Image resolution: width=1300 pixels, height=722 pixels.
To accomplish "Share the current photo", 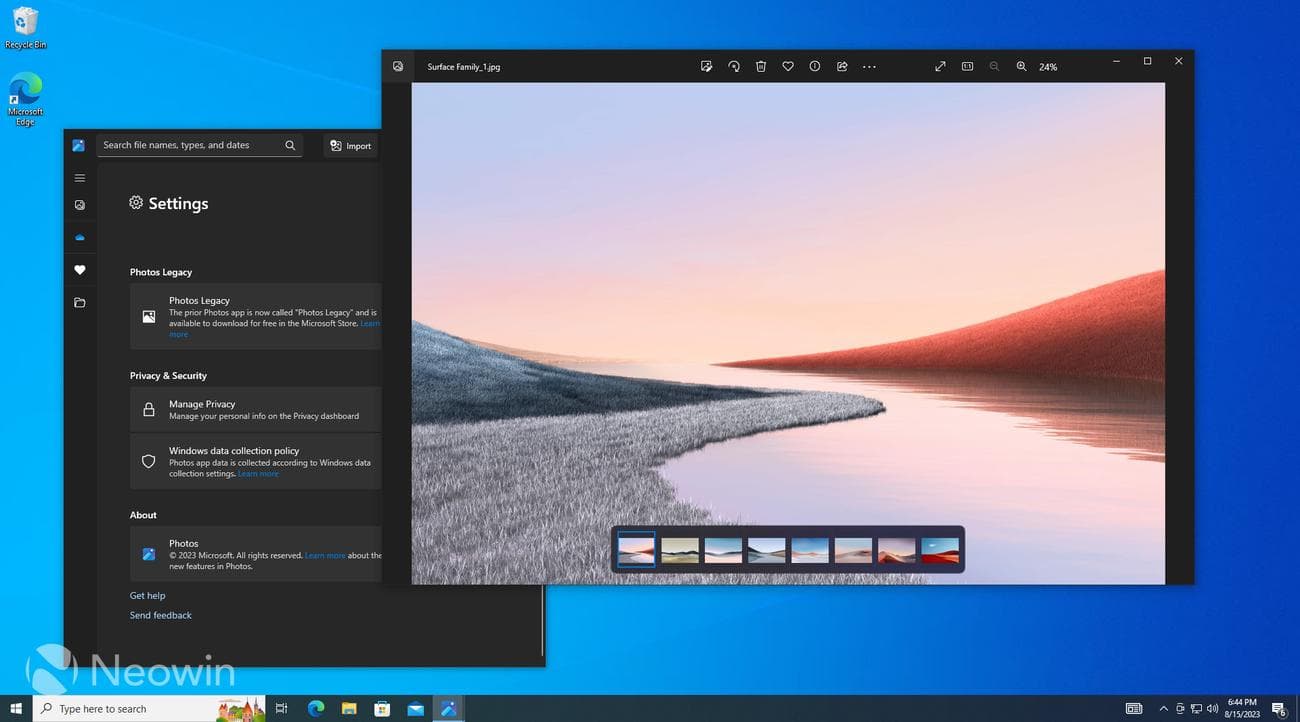I will [842, 66].
